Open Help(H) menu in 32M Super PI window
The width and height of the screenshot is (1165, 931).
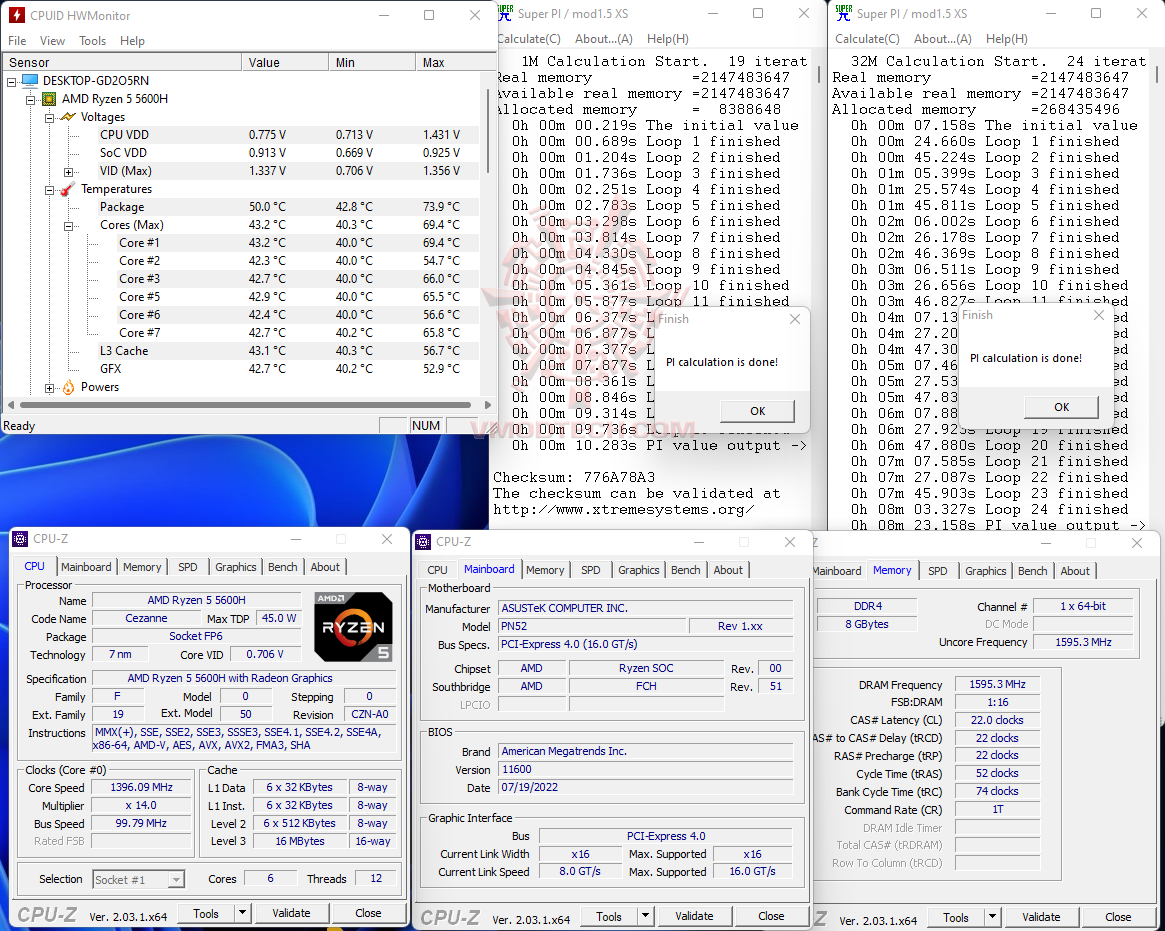tap(1006, 39)
